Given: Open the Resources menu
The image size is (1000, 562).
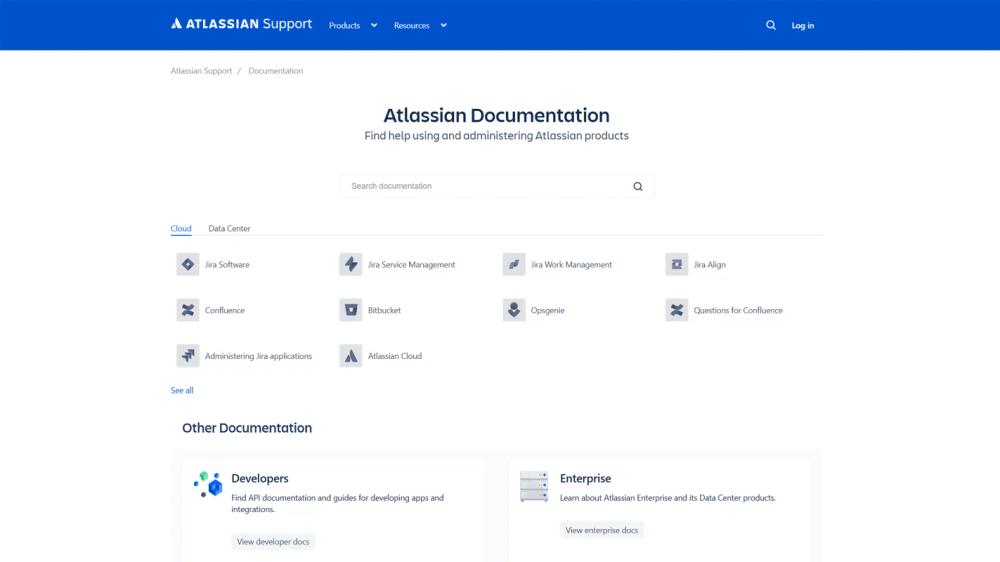Looking at the screenshot, I should point(411,26).
